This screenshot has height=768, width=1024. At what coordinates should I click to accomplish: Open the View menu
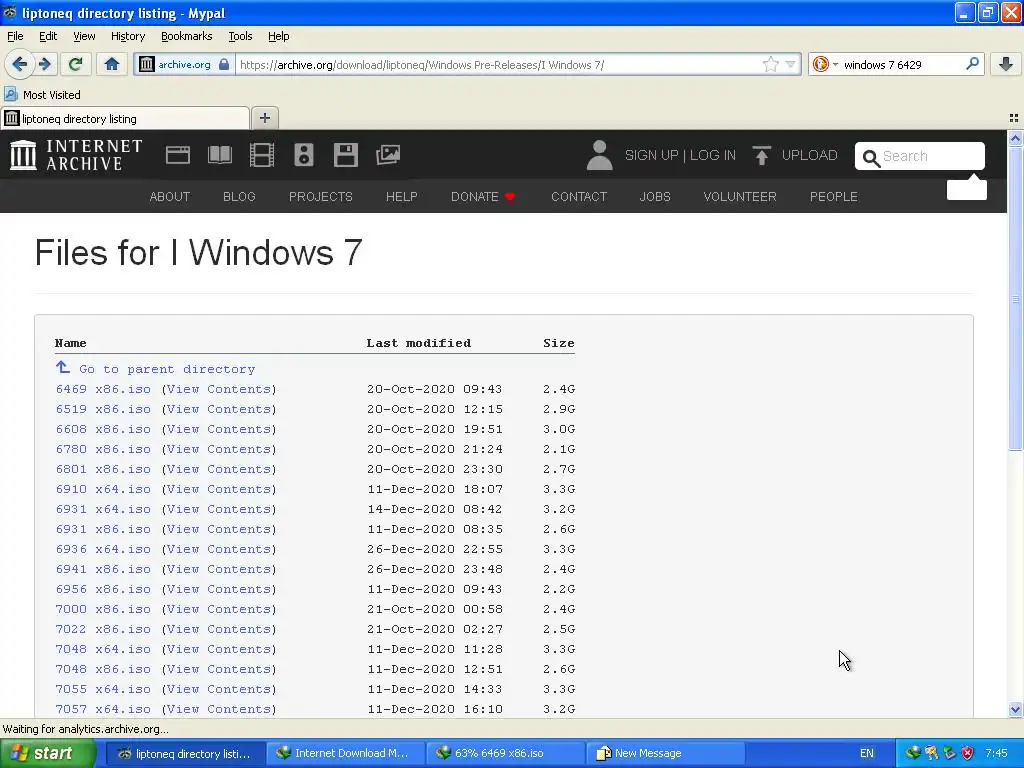(84, 36)
